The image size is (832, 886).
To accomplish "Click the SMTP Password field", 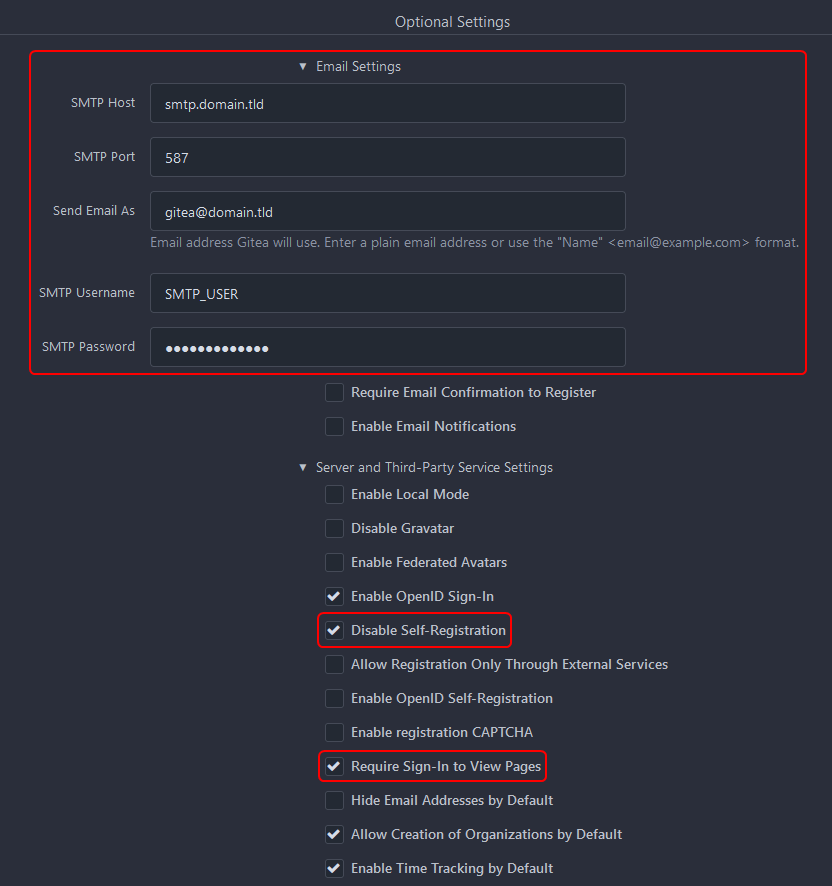I will click(387, 347).
